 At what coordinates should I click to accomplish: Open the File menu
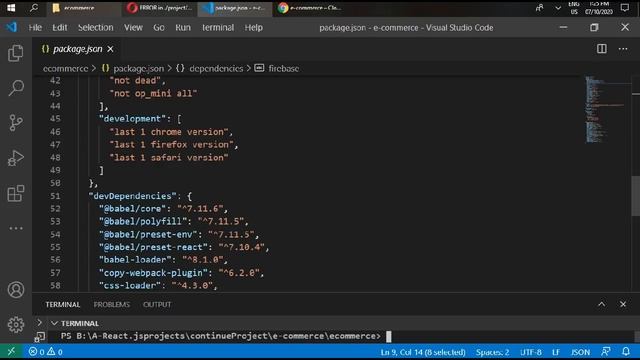tap(35, 27)
